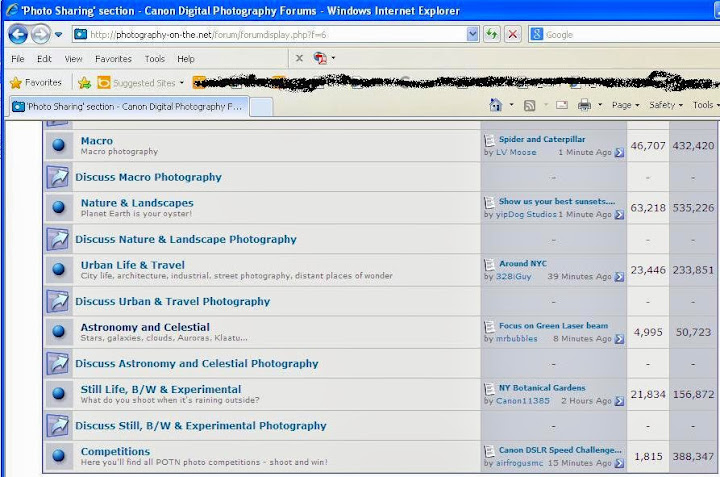The image size is (720, 477).
Task: Go to last post in Still Life row
Action: [619, 401]
